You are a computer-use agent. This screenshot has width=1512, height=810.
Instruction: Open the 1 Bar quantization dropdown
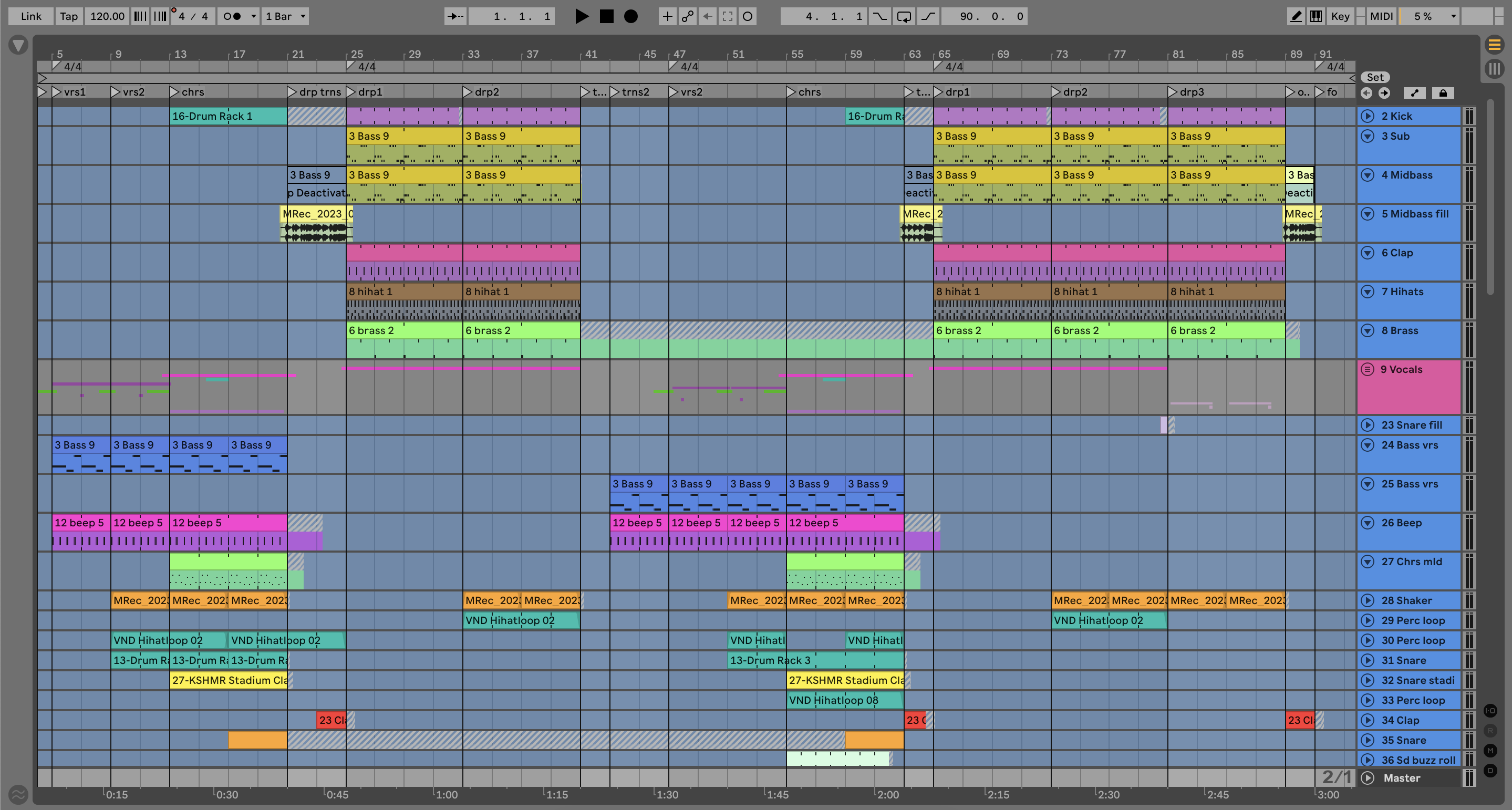pos(285,16)
